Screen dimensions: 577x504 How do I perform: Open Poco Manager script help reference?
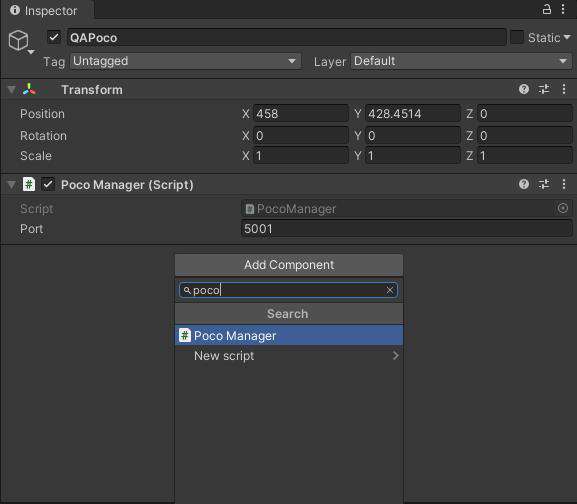(524, 184)
